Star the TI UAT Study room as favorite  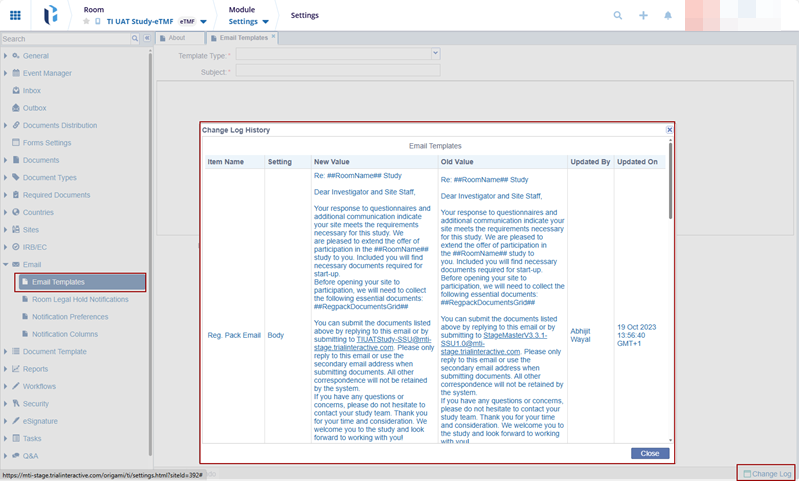pos(87,21)
